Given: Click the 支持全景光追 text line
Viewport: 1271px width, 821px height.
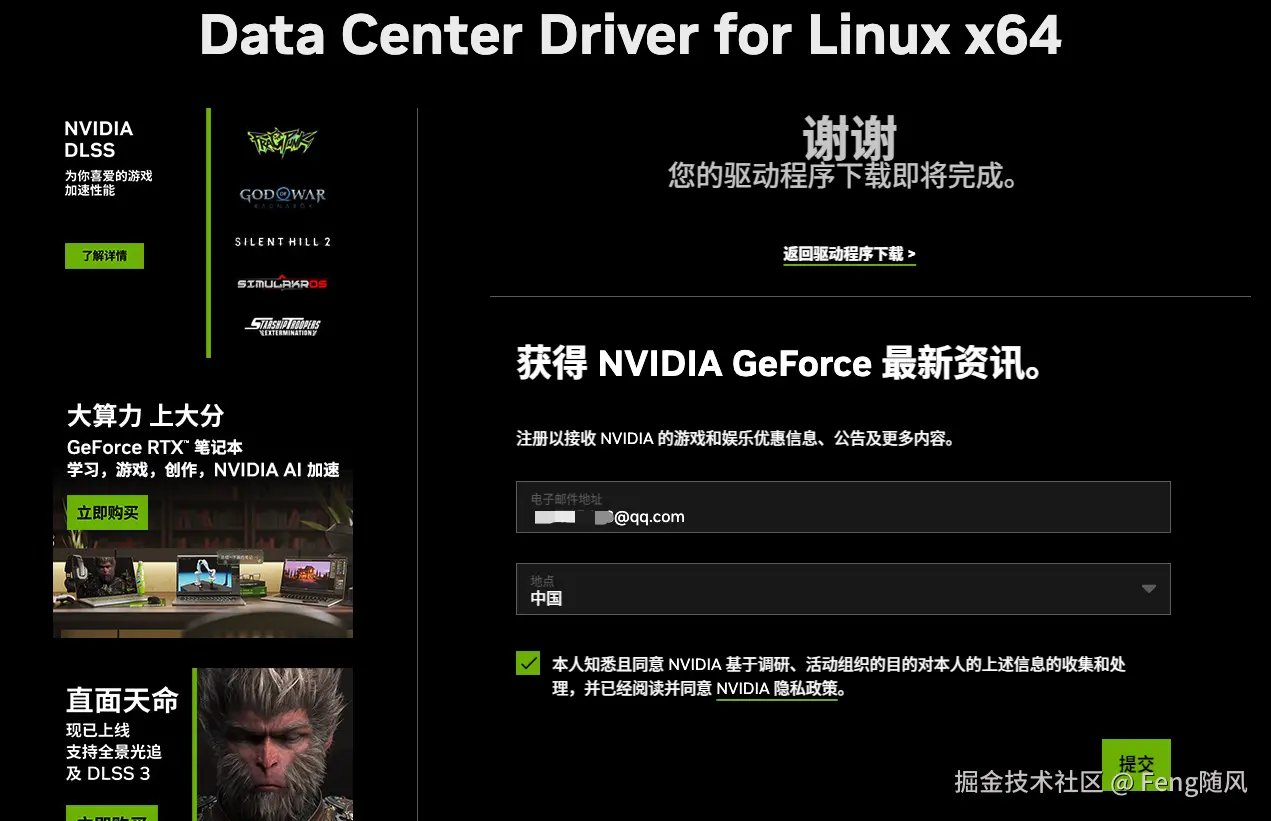Looking at the screenshot, I should click(x=114, y=752).
